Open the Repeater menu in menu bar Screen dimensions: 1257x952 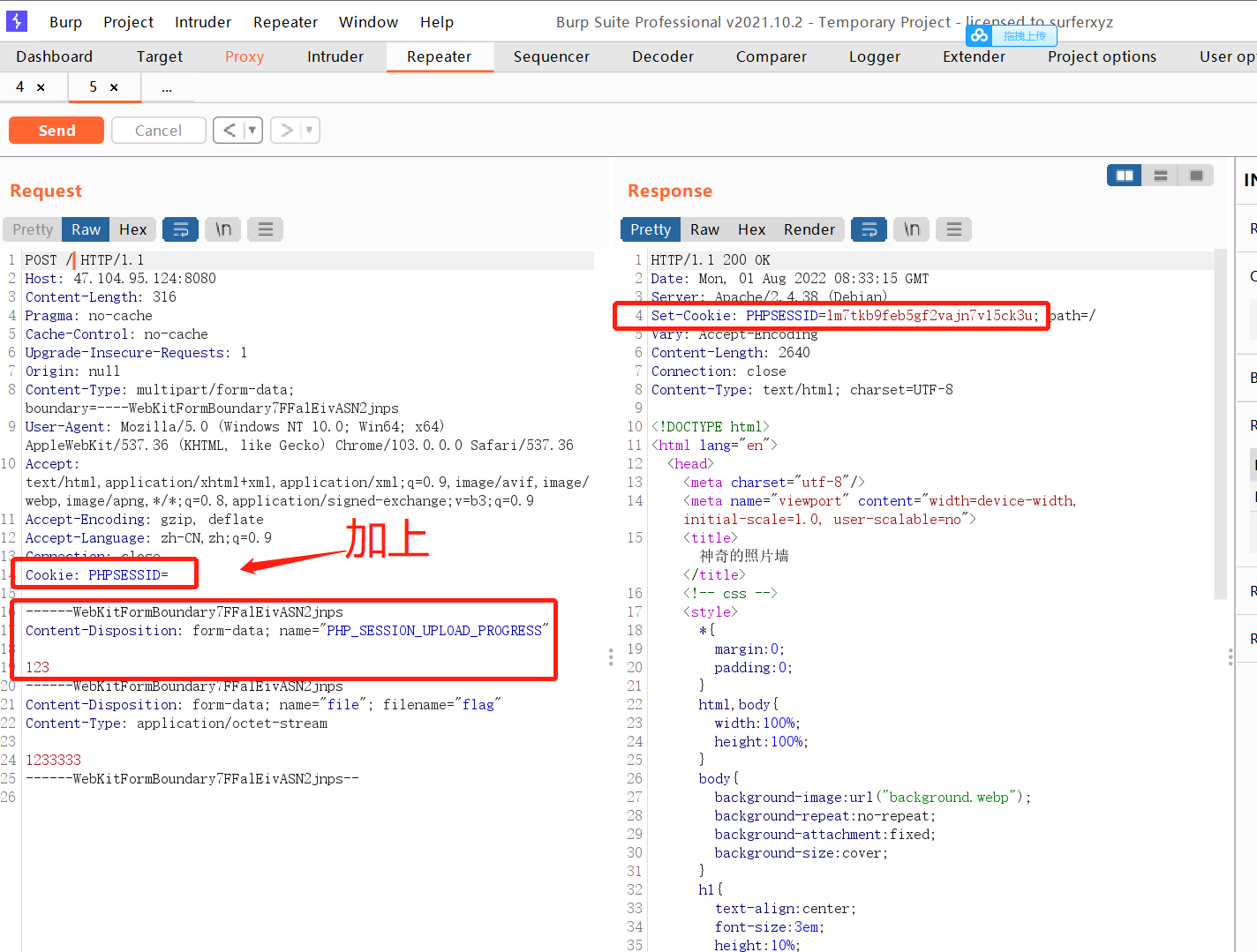[285, 22]
